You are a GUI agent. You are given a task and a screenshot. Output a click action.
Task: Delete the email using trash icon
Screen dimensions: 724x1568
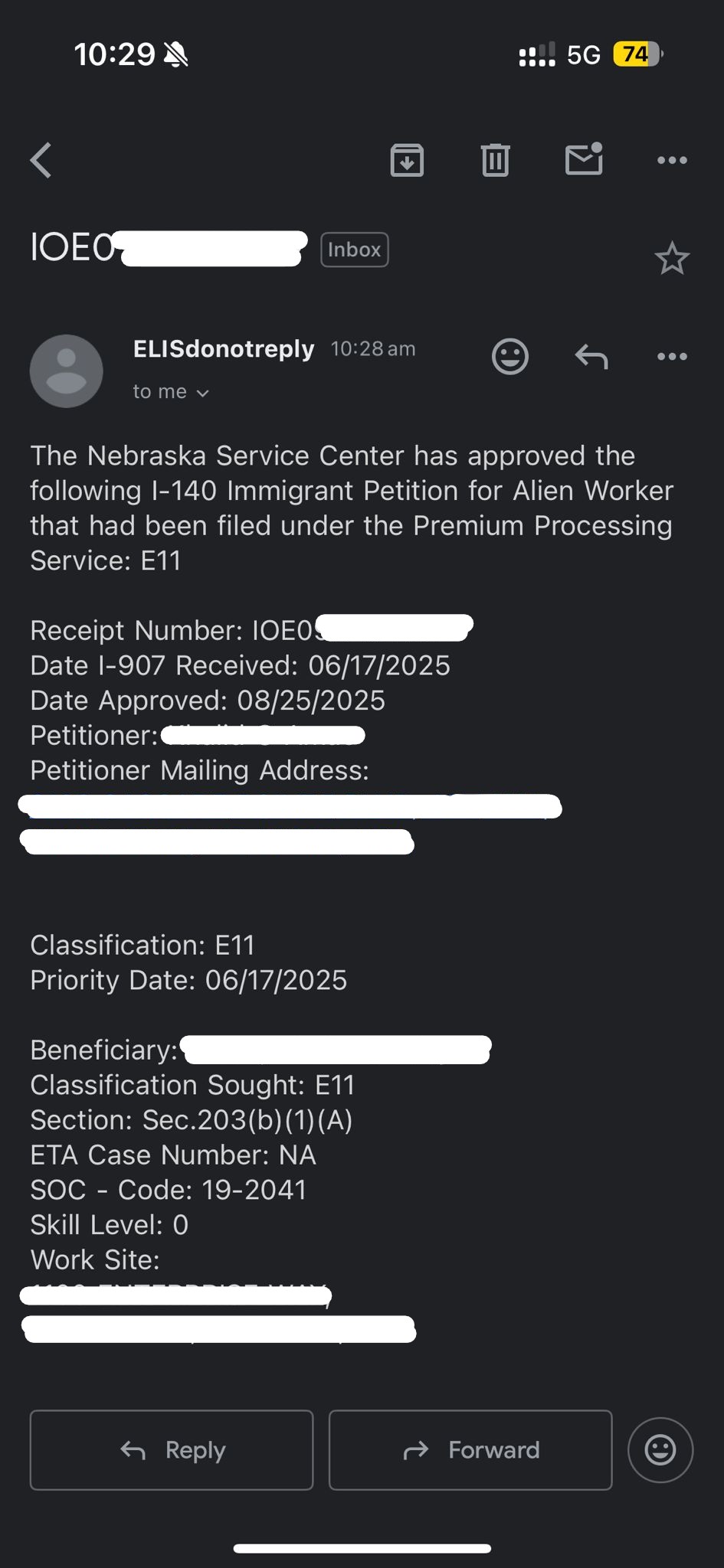pyautogui.click(x=495, y=160)
